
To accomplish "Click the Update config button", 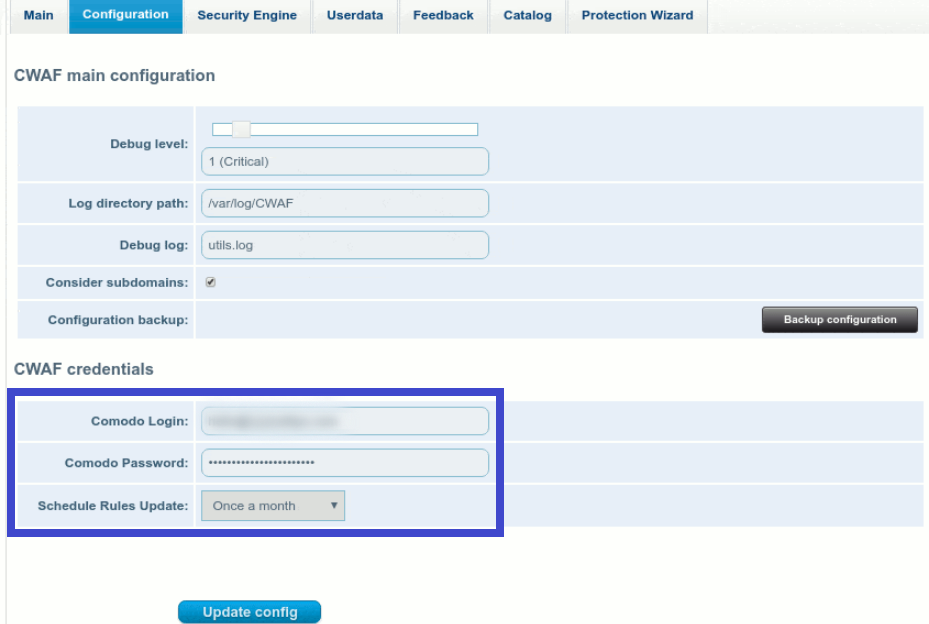I will point(249,612).
